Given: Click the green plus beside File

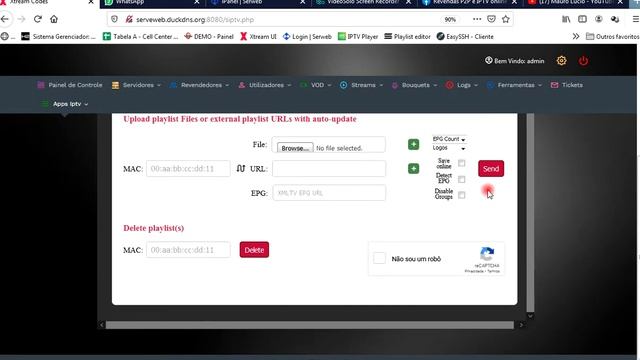Looking at the screenshot, I should coord(413,144).
